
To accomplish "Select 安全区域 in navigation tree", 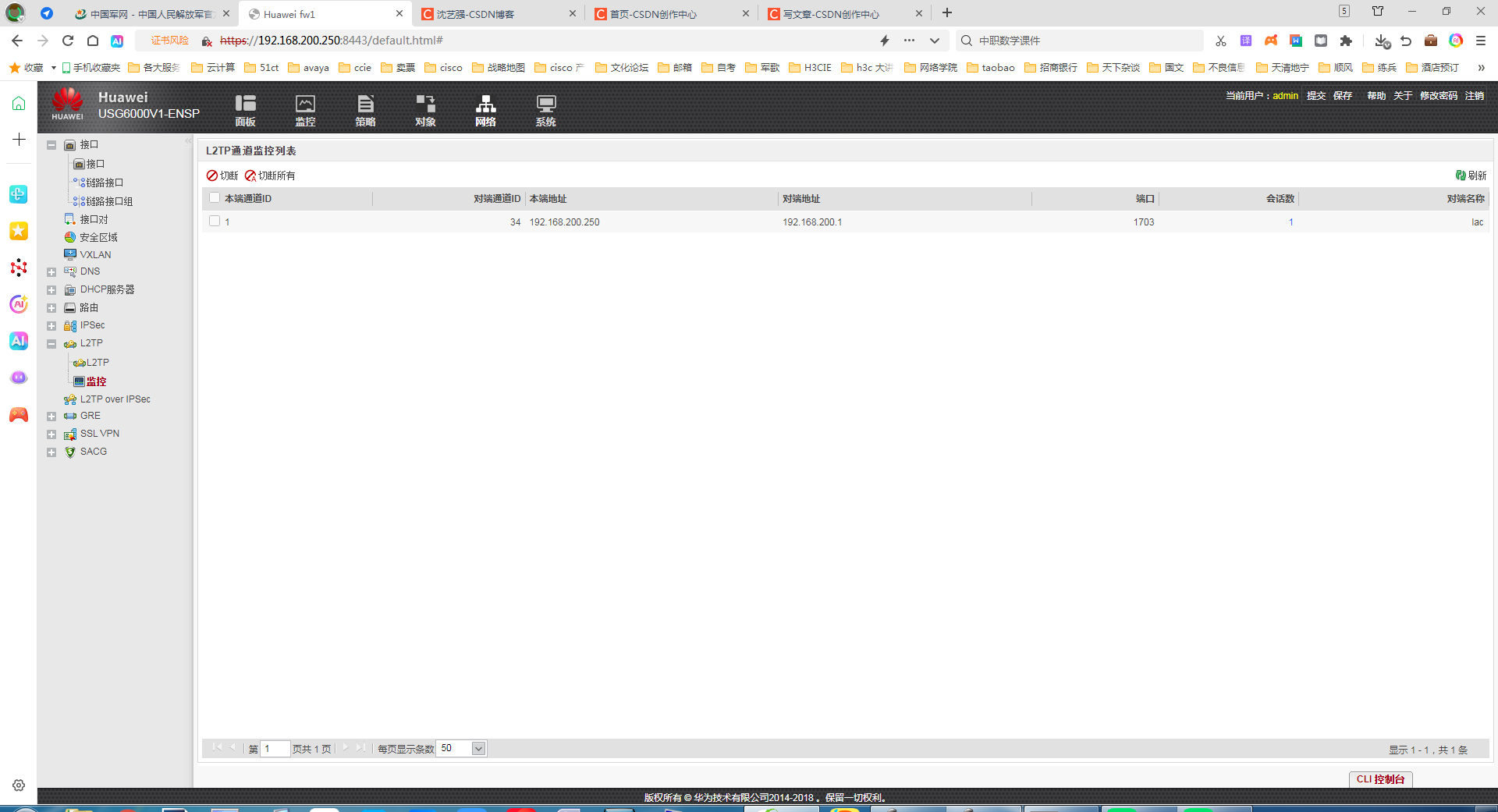I will [91, 237].
